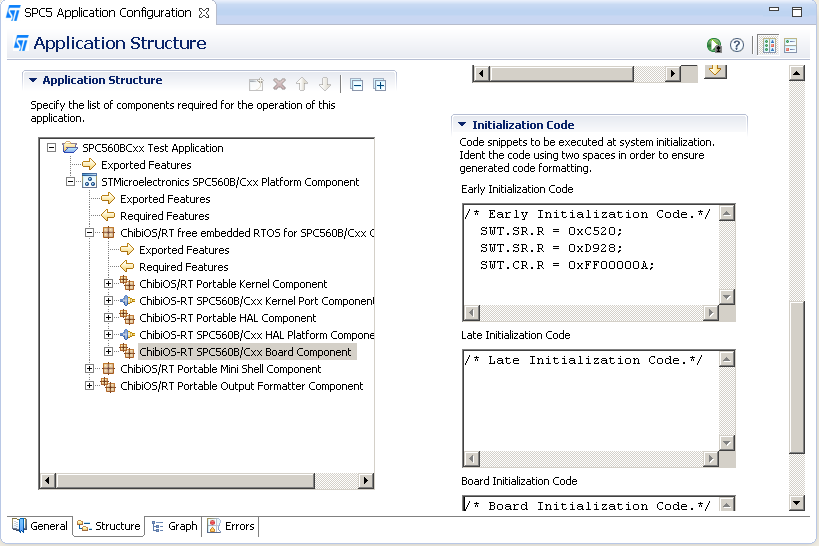Switch to the General tab
Image resolution: width=819 pixels, height=546 pixels.
click(40, 526)
